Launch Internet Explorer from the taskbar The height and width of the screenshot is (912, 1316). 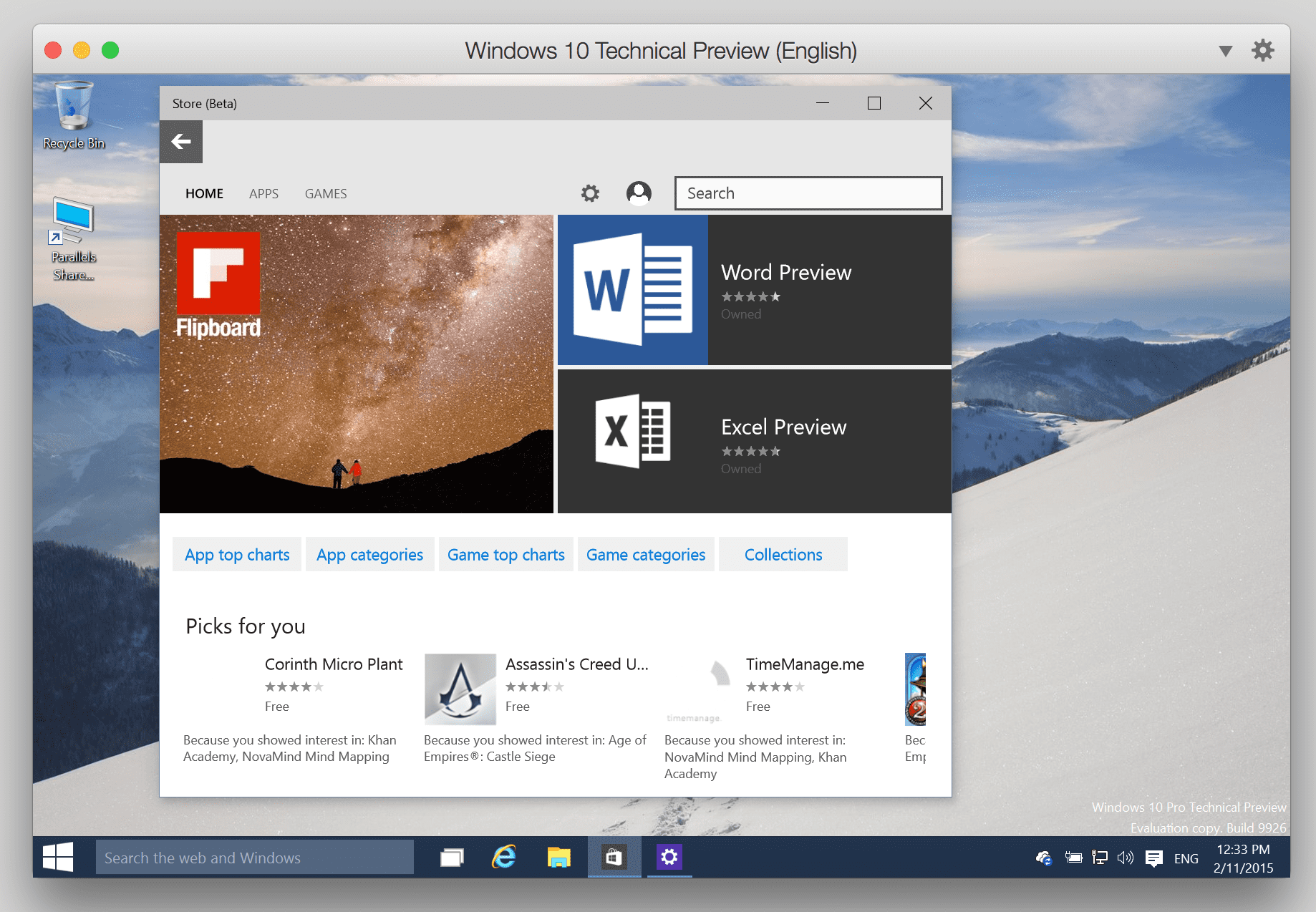tap(504, 857)
